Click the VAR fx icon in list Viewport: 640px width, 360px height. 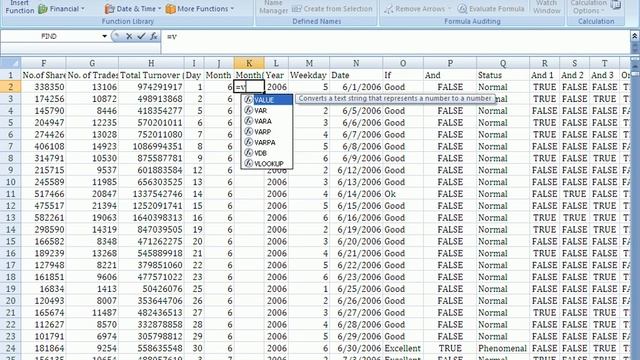(x=248, y=111)
